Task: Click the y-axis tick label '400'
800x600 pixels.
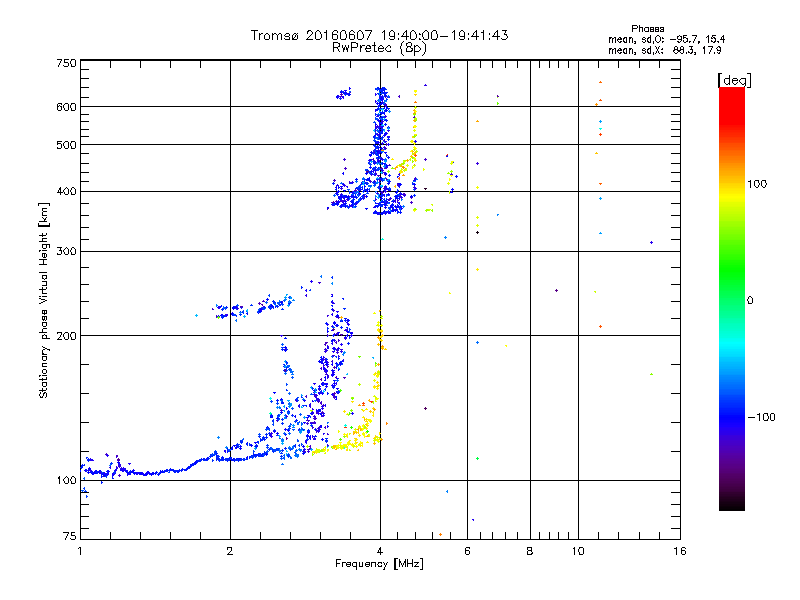Action: tap(66, 192)
